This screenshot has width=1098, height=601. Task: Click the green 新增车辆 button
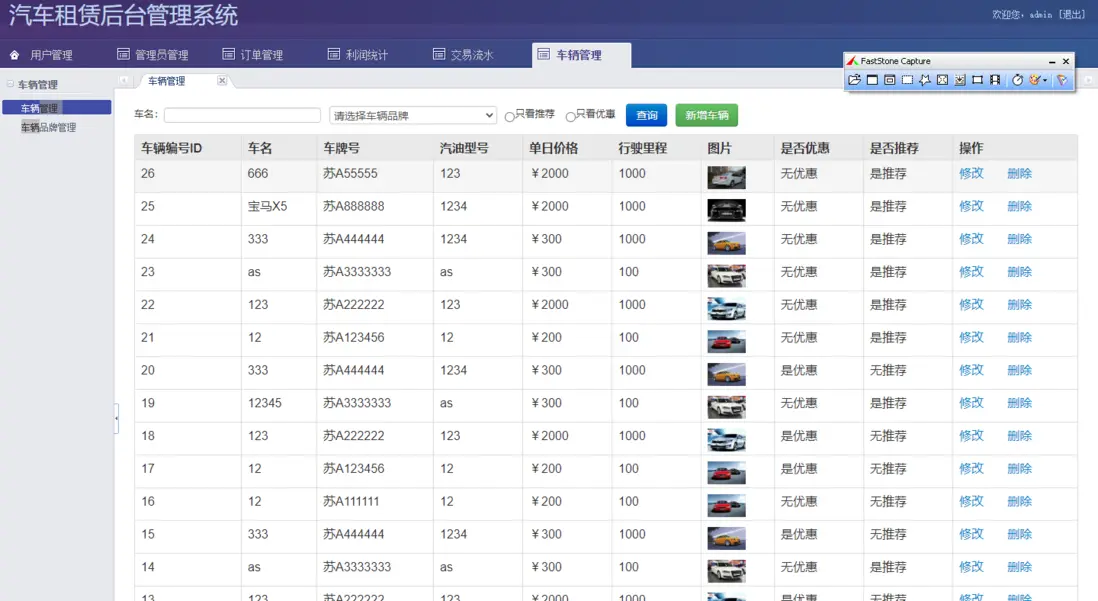tap(706, 115)
